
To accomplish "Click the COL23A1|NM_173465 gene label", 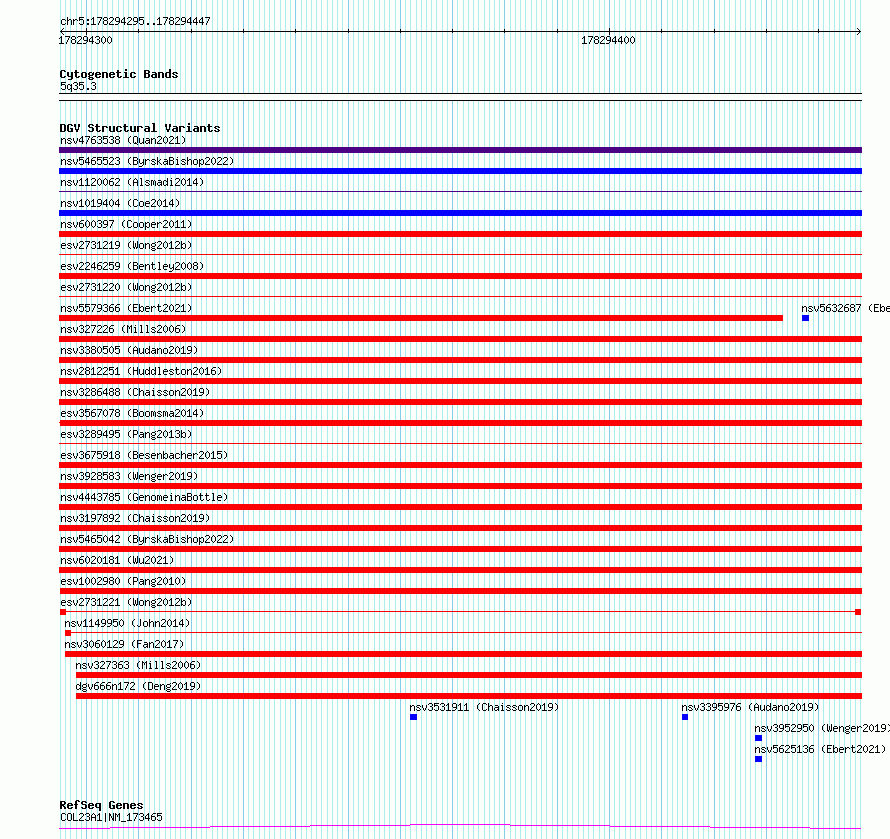I will (111, 817).
